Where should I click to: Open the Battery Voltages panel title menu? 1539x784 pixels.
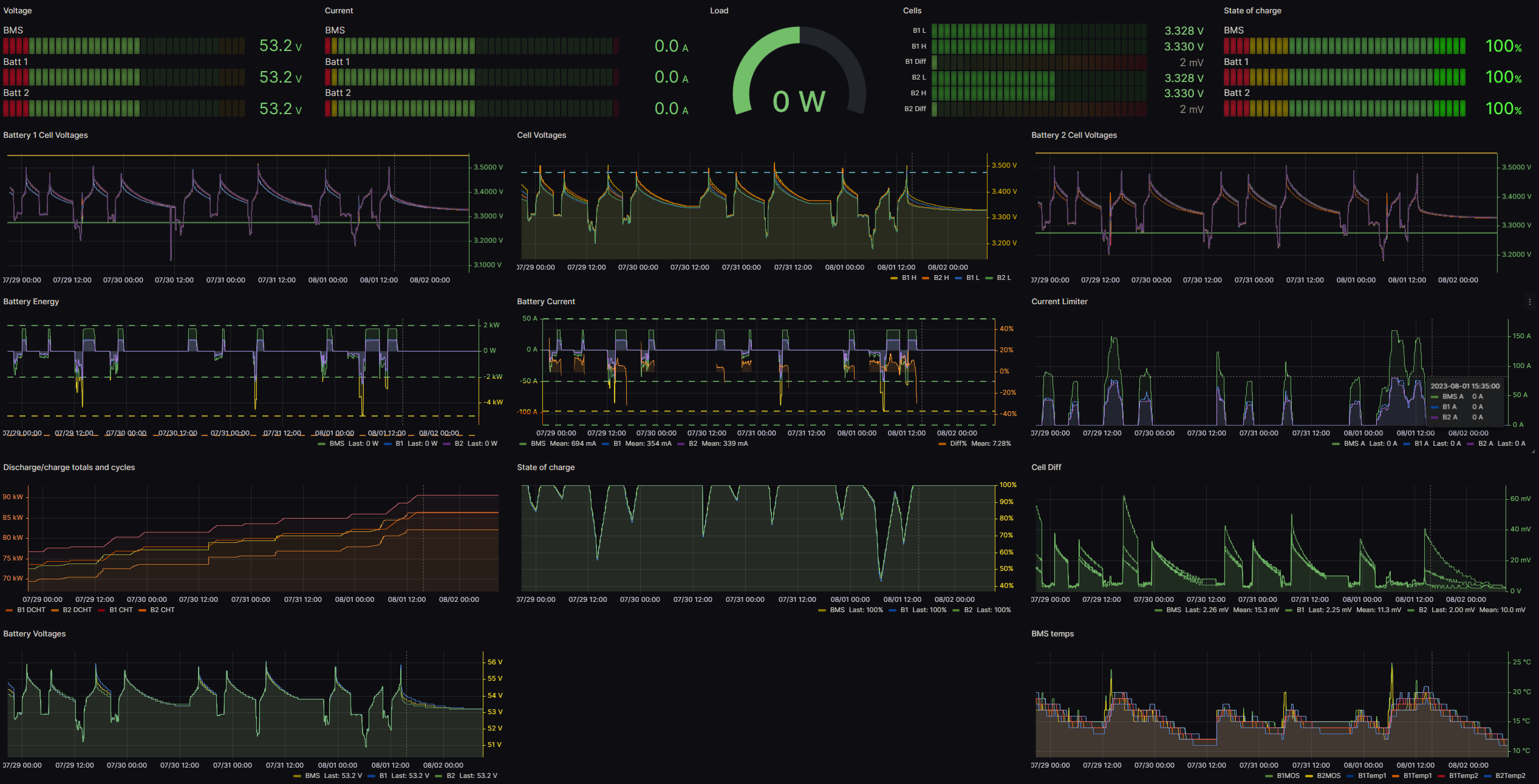point(34,633)
